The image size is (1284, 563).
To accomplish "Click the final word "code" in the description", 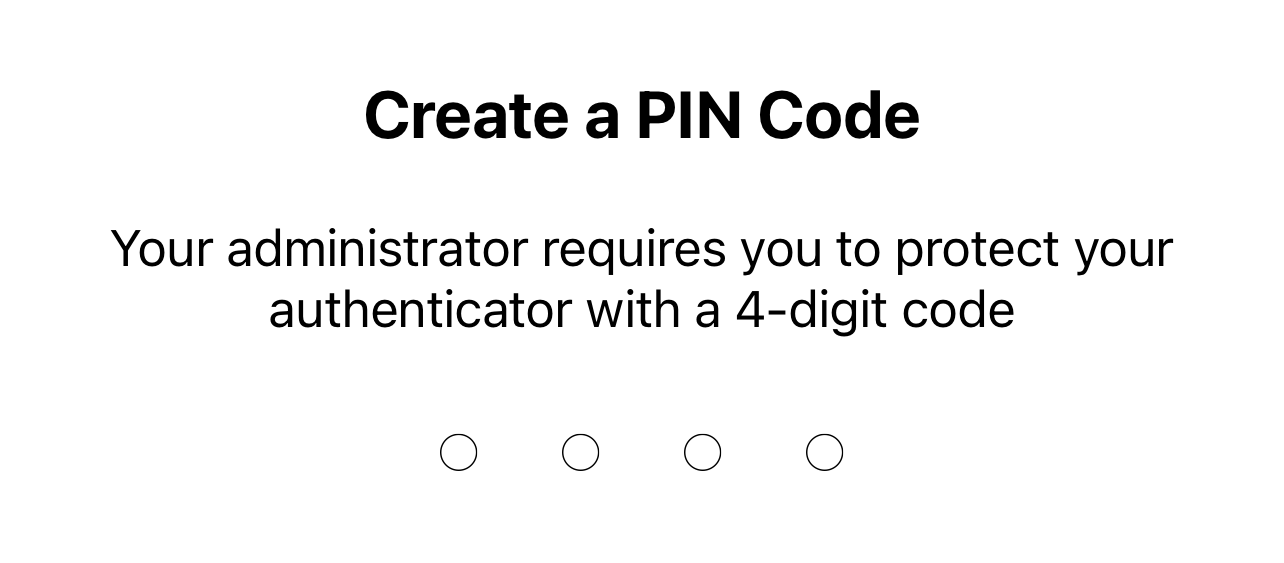I will pyautogui.click(x=958, y=309).
